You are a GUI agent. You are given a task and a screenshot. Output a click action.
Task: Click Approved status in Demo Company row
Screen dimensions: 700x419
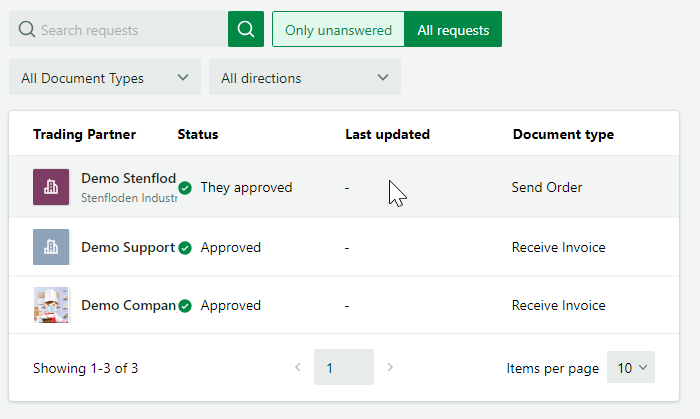coord(231,306)
